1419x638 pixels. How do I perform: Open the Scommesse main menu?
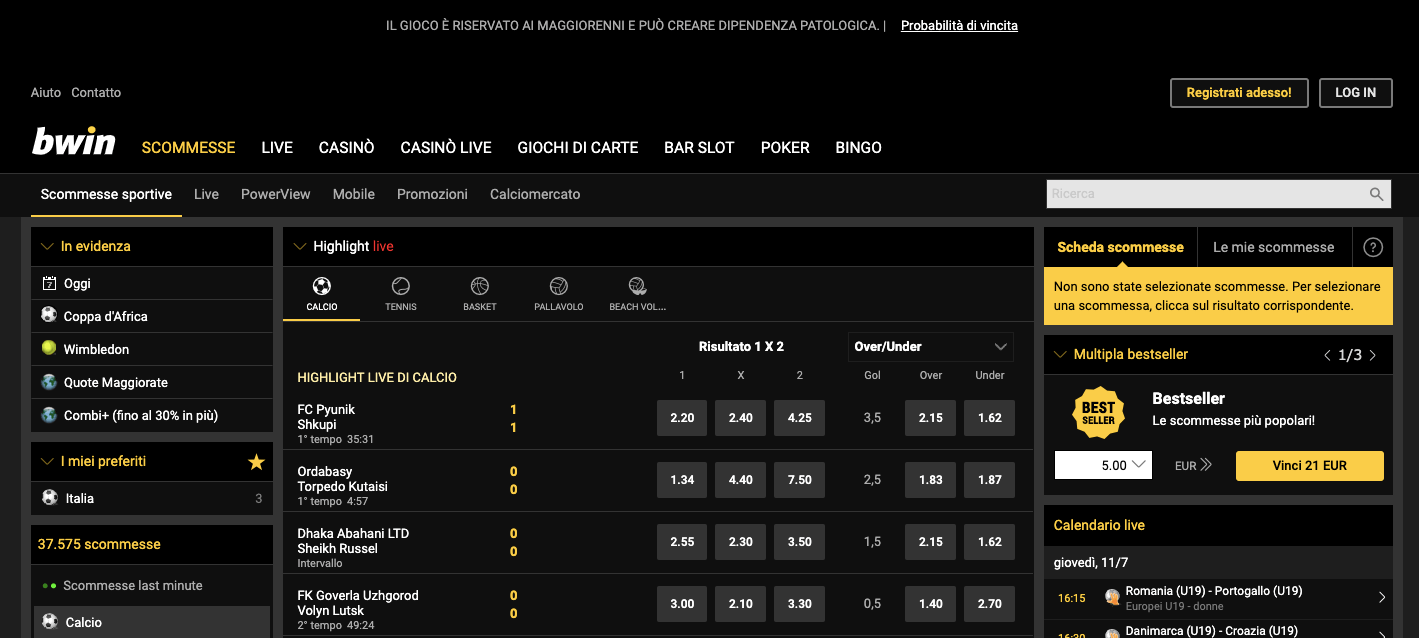pos(188,147)
